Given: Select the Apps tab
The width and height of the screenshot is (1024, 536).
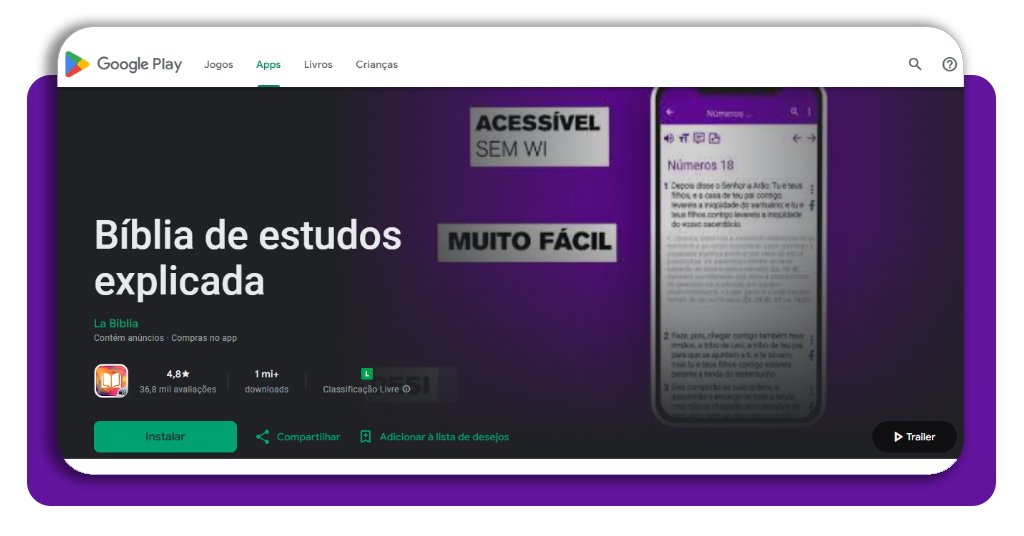Looking at the screenshot, I should coord(268,65).
